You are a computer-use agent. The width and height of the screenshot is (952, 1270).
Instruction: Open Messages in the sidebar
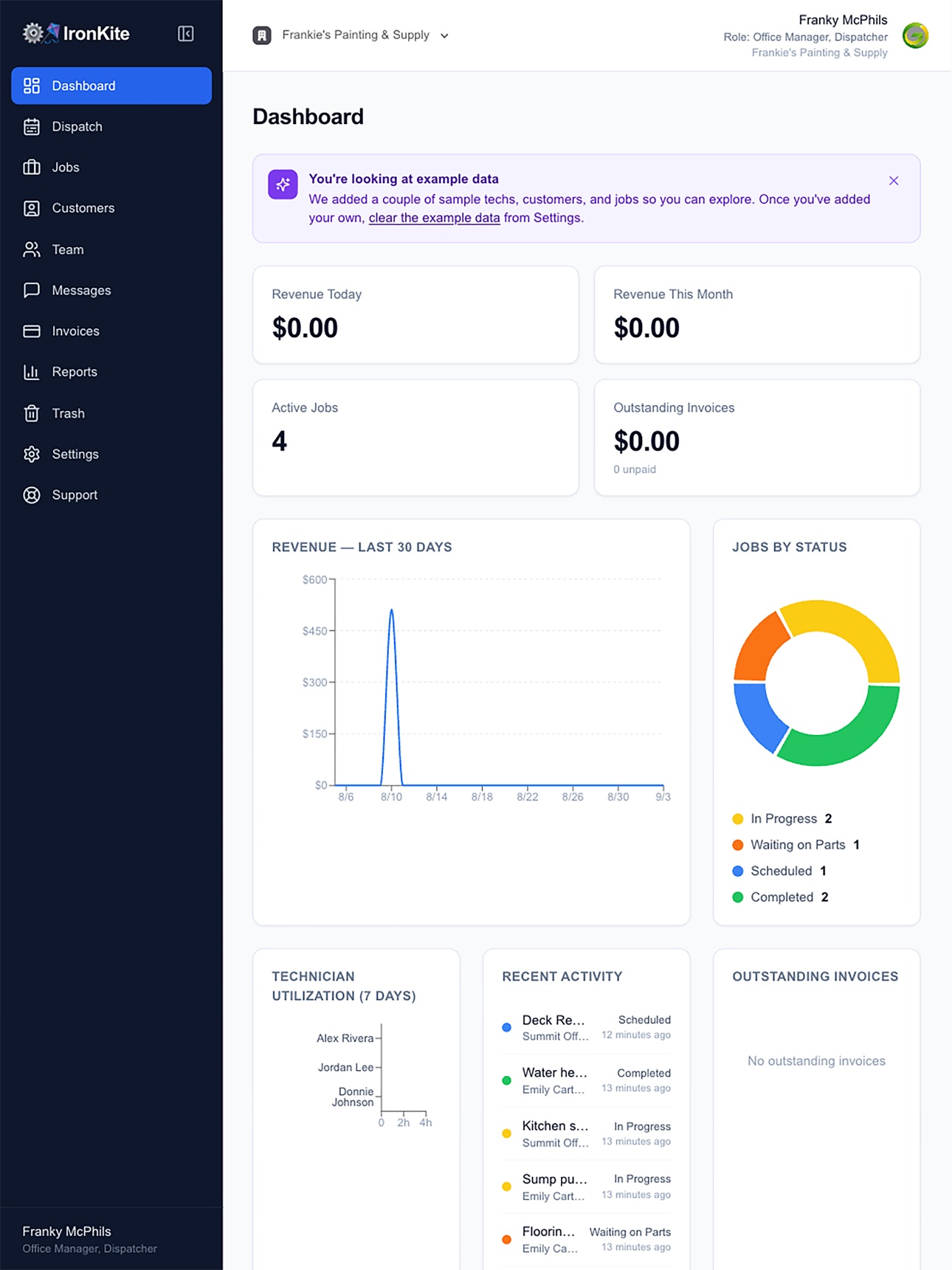(111, 290)
